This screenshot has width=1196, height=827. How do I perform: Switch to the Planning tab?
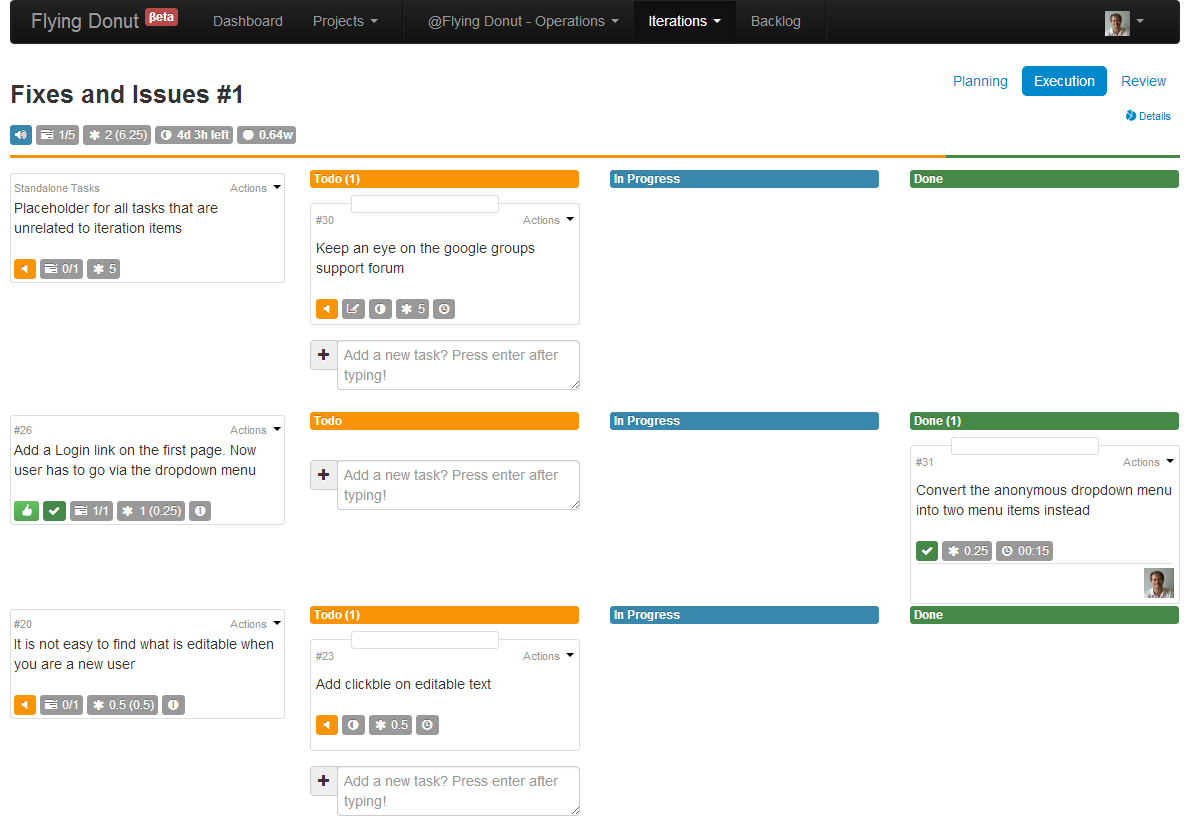point(980,81)
